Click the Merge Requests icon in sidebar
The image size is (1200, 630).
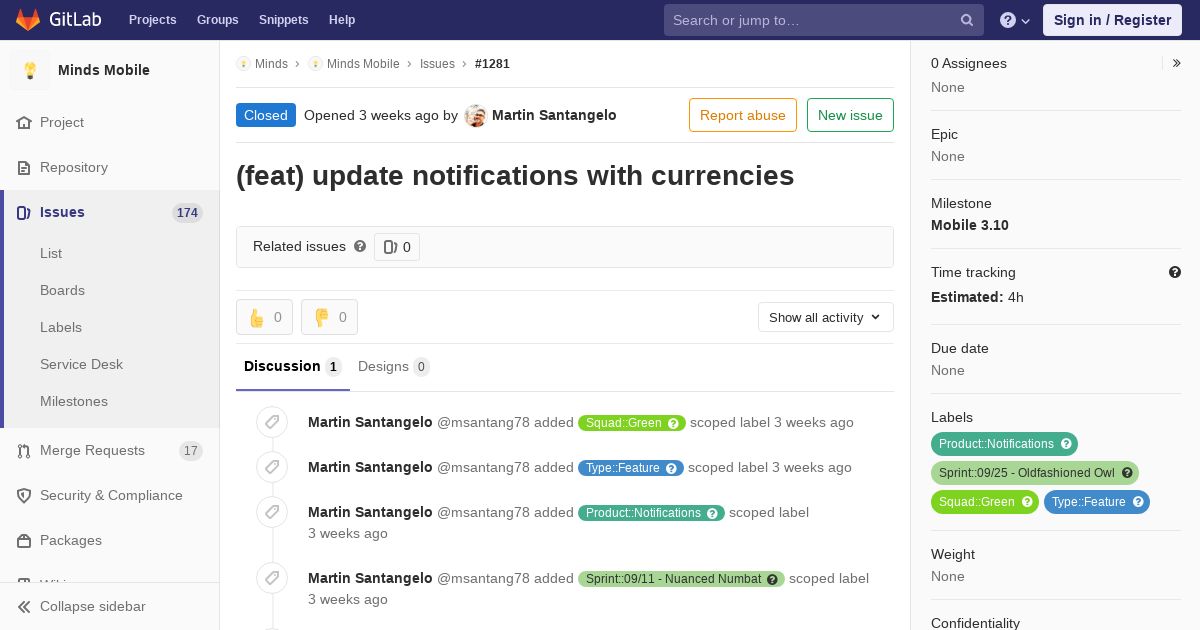(24, 451)
